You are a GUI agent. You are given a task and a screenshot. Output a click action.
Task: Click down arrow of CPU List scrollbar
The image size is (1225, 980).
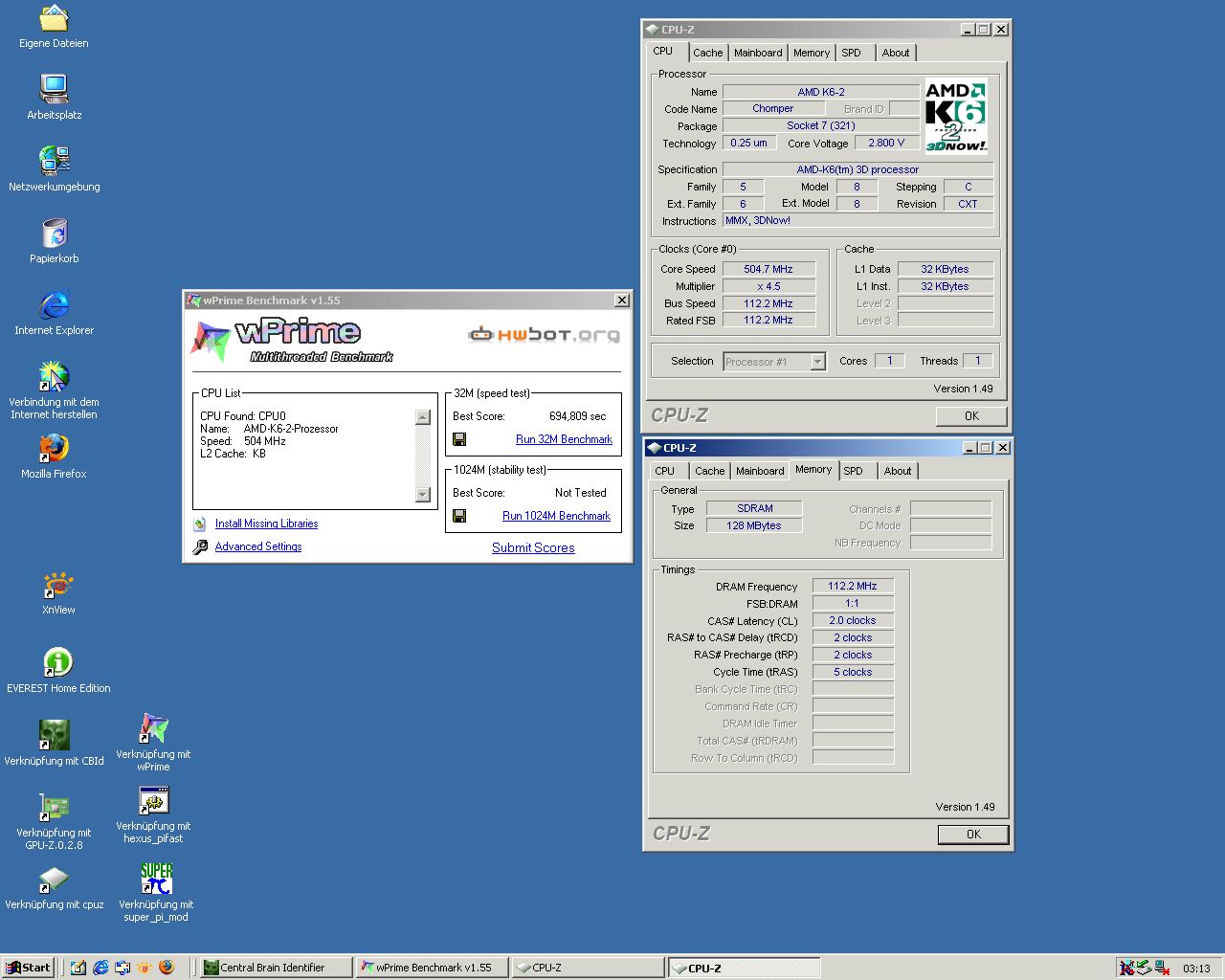pos(423,495)
